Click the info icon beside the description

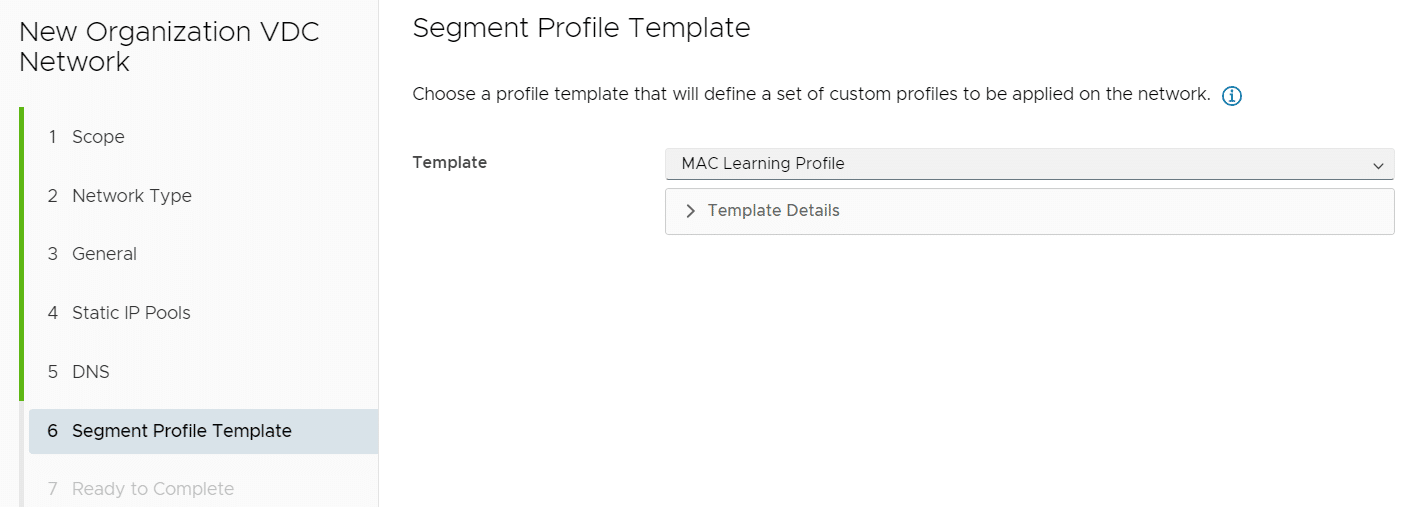point(1232,96)
